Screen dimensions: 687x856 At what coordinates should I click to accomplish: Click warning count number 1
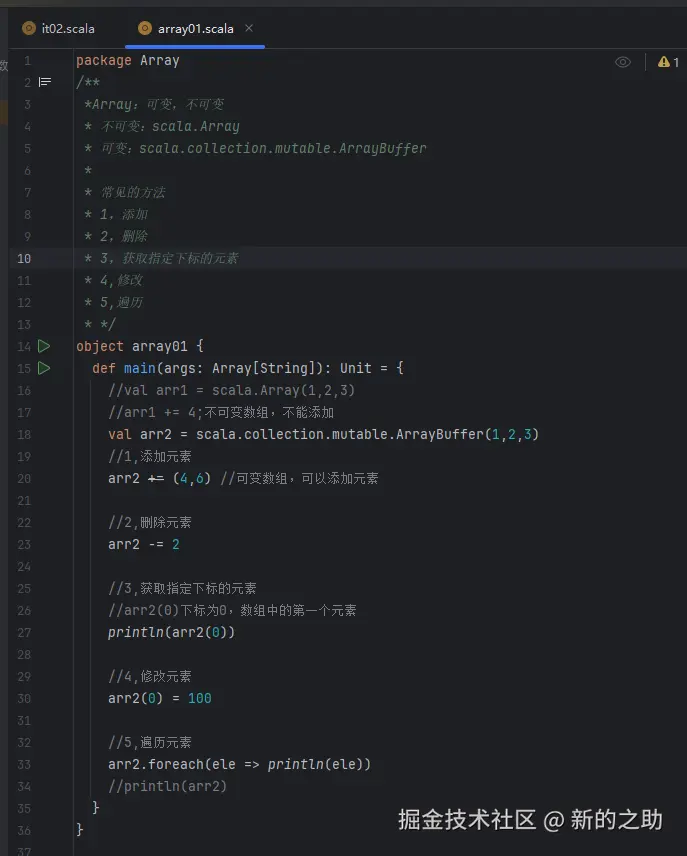coord(676,62)
